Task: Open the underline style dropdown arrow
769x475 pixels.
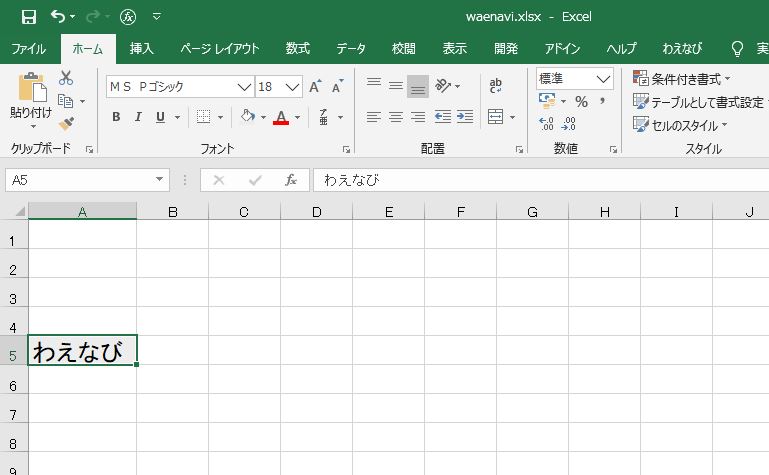Action: (x=177, y=117)
